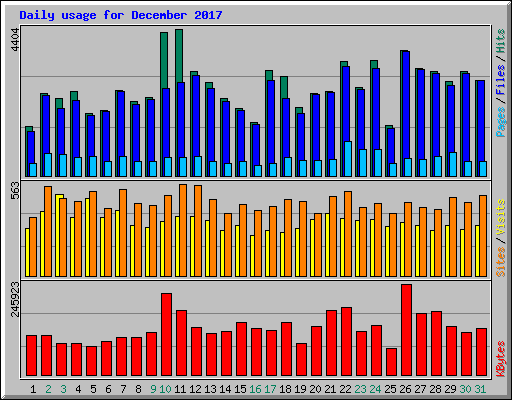Click the yellow sites bar for day 16
This screenshot has height=400, width=512.
pos(252,256)
